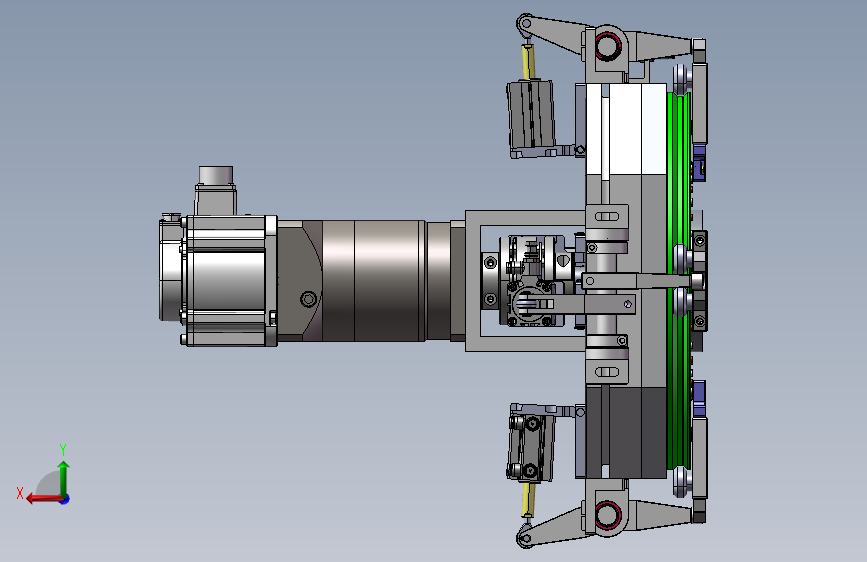Image resolution: width=867 pixels, height=562 pixels.
Task: Select the lower pneumatic cylinder with bolts
Action: 530,446
